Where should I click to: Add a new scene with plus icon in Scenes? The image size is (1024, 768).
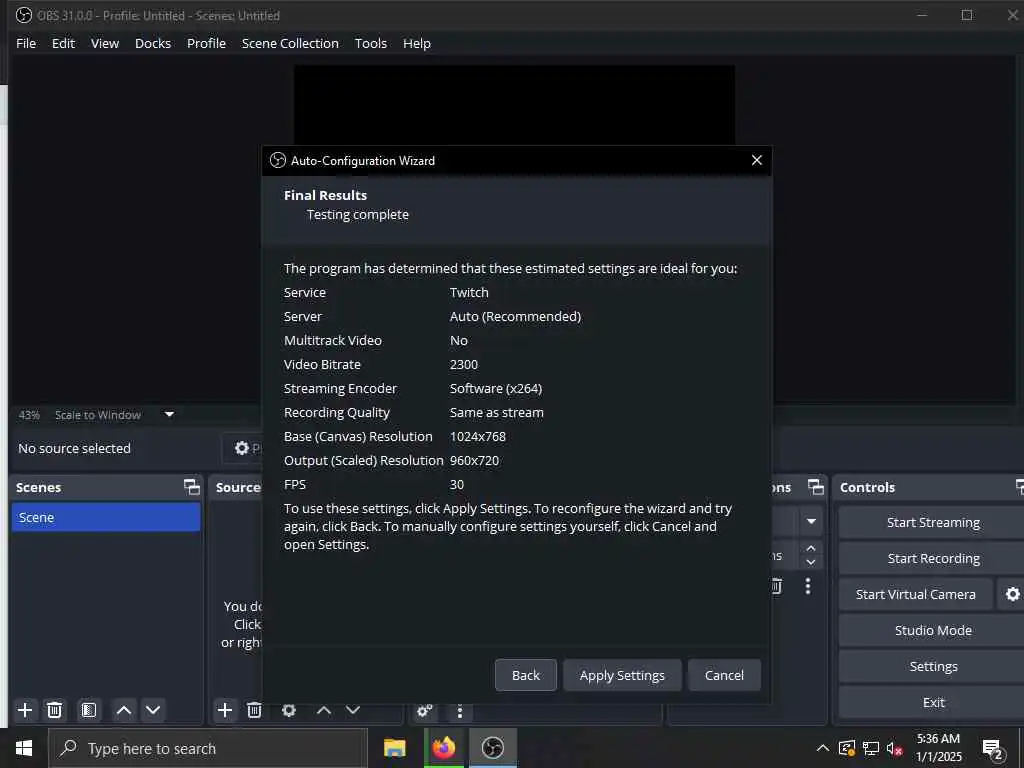(25, 710)
